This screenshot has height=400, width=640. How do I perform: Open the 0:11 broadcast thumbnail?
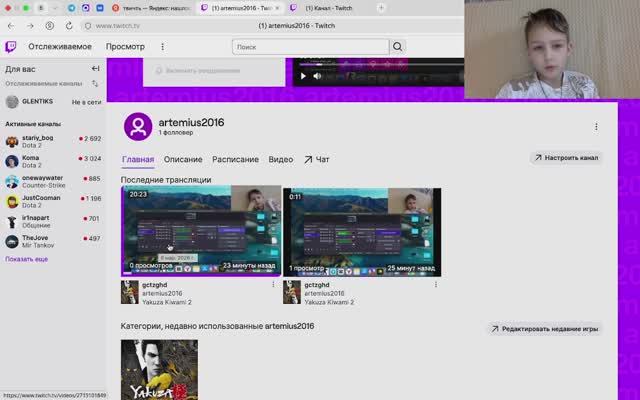tap(362, 232)
